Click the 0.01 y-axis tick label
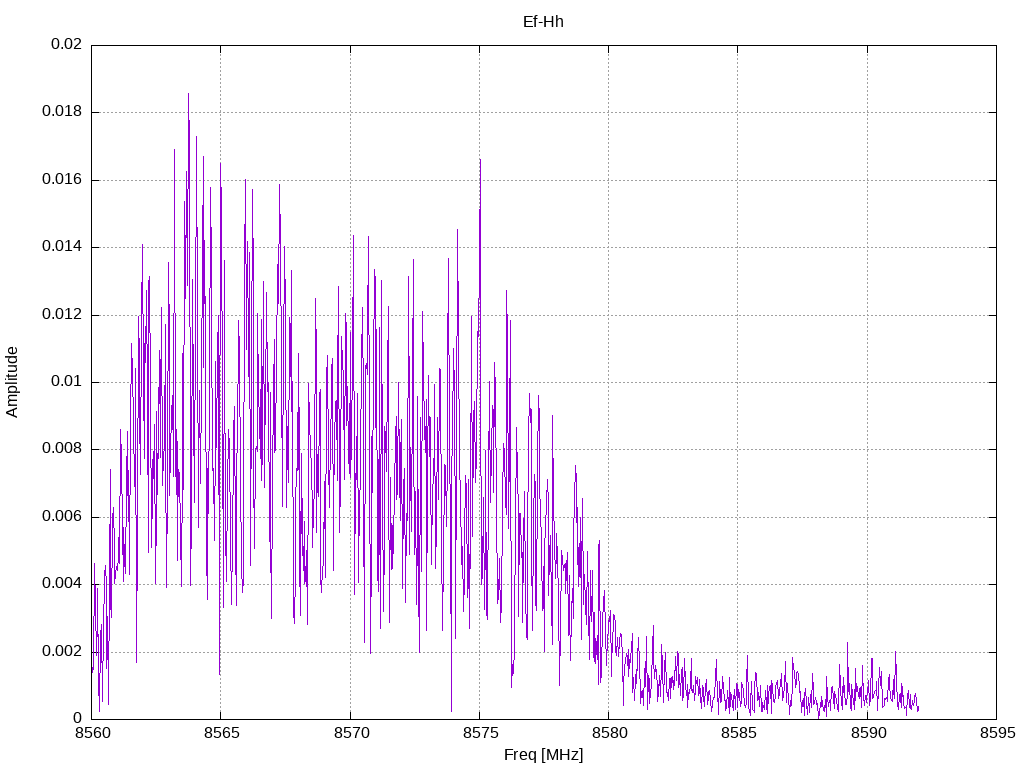This screenshot has width=1024, height=768. 67,381
